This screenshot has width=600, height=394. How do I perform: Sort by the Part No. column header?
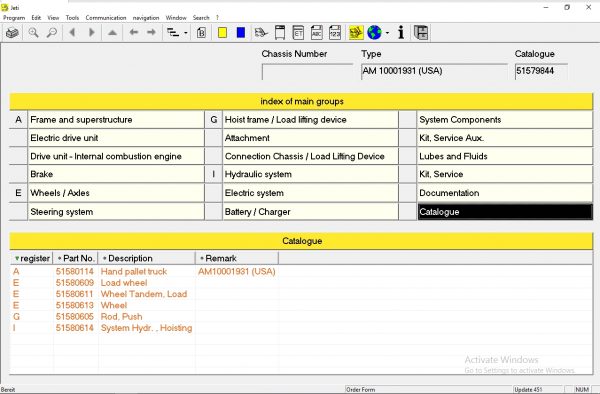(75, 258)
